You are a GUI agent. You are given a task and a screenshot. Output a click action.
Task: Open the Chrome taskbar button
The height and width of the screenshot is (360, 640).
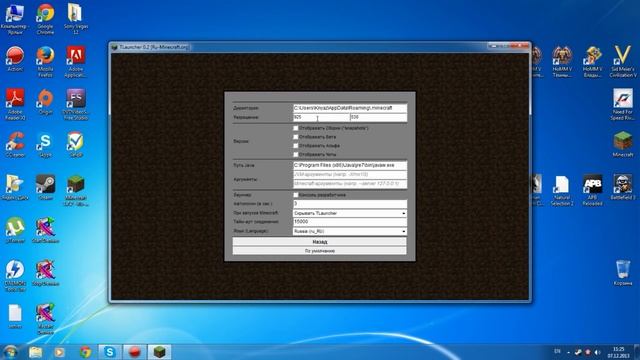[x=85, y=352]
